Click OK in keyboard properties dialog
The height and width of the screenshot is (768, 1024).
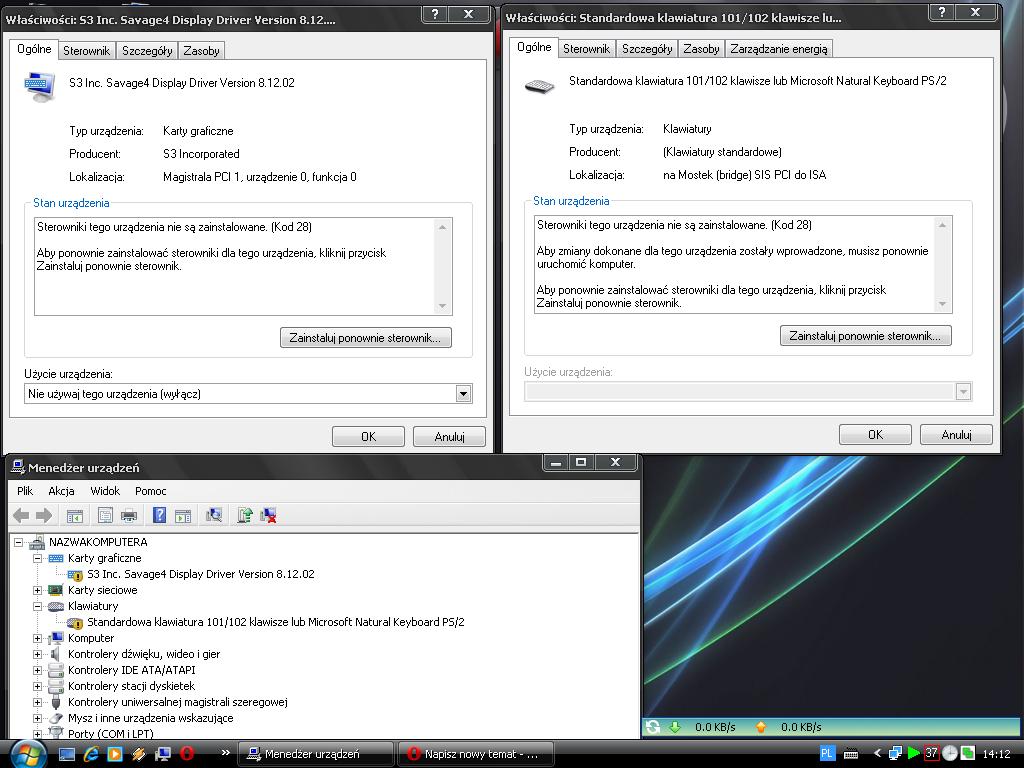coord(875,434)
